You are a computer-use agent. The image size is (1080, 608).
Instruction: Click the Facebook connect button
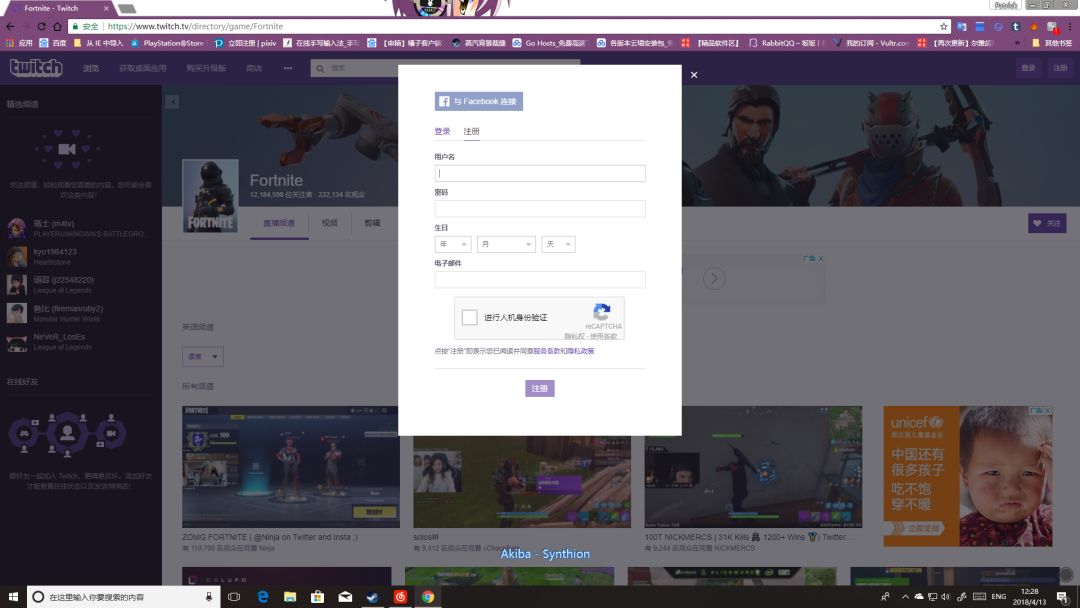point(478,101)
